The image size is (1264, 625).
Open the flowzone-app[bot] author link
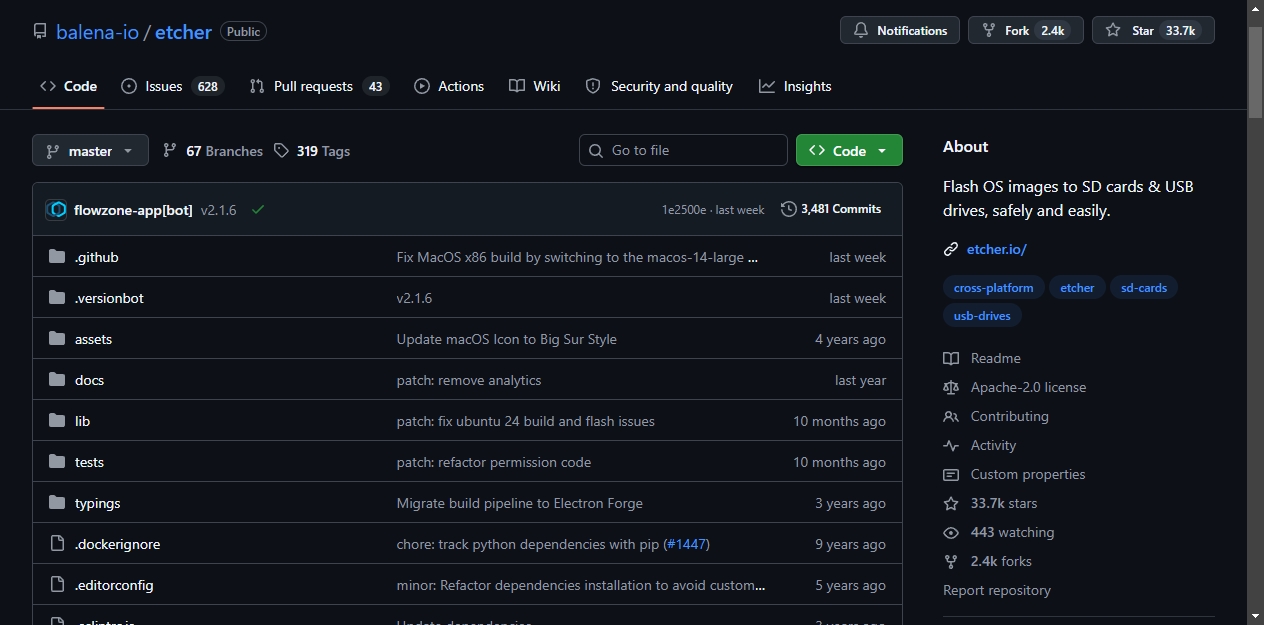point(133,210)
